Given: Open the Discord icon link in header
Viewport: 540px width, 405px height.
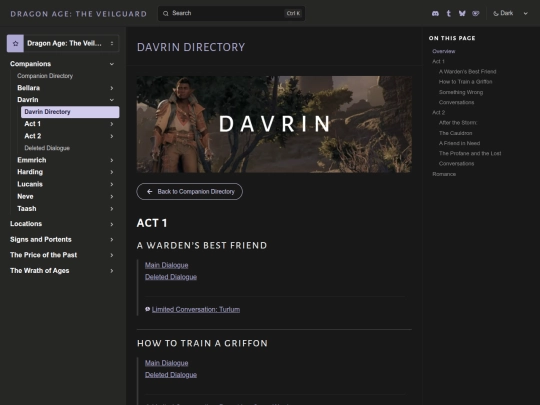Looking at the screenshot, I should tap(435, 13).
